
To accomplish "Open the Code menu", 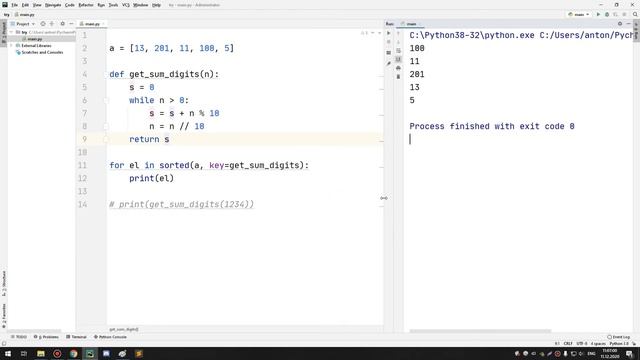I will click(x=70, y=5).
